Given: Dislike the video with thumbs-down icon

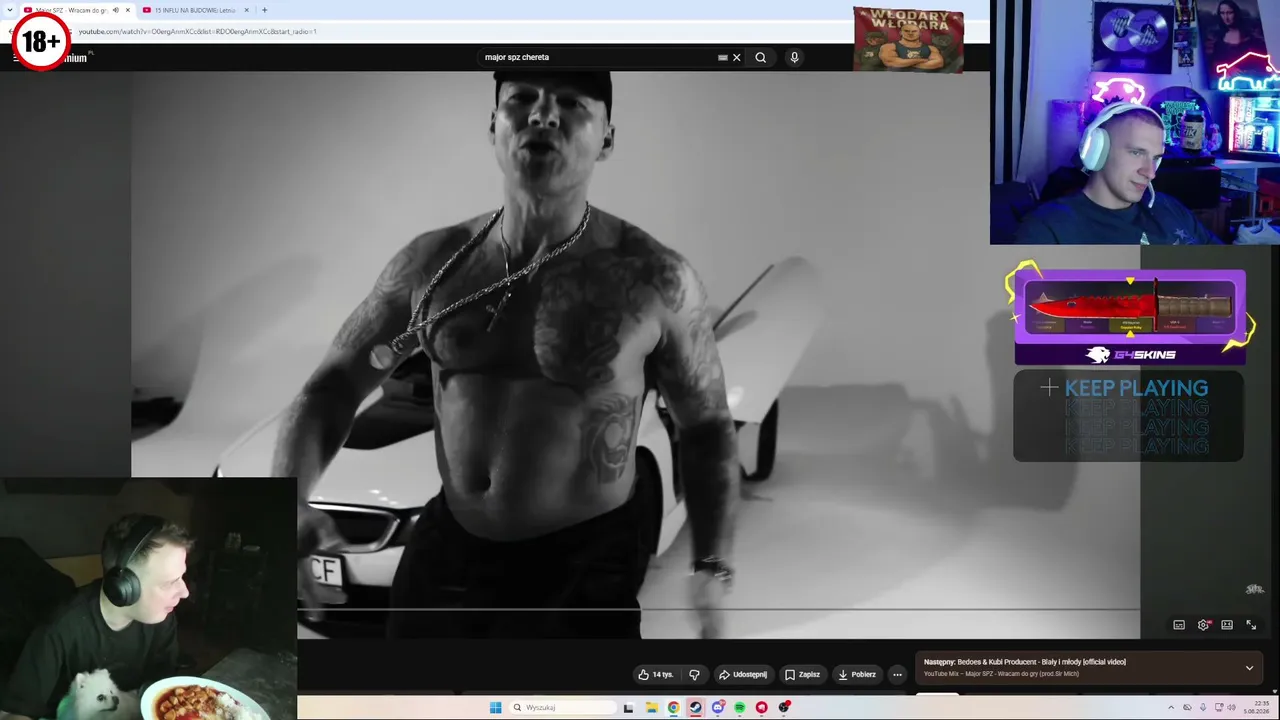Looking at the screenshot, I should point(694,674).
